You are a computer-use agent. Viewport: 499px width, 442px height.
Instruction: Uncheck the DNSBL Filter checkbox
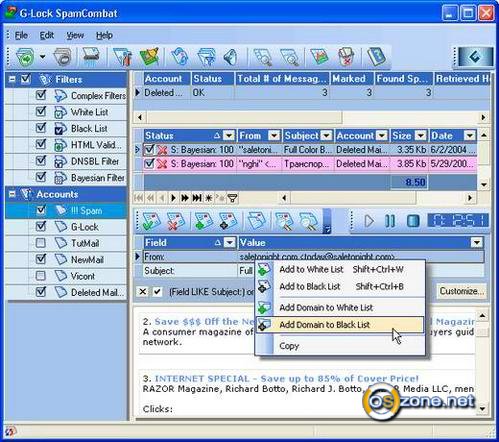click(x=41, y=161)
